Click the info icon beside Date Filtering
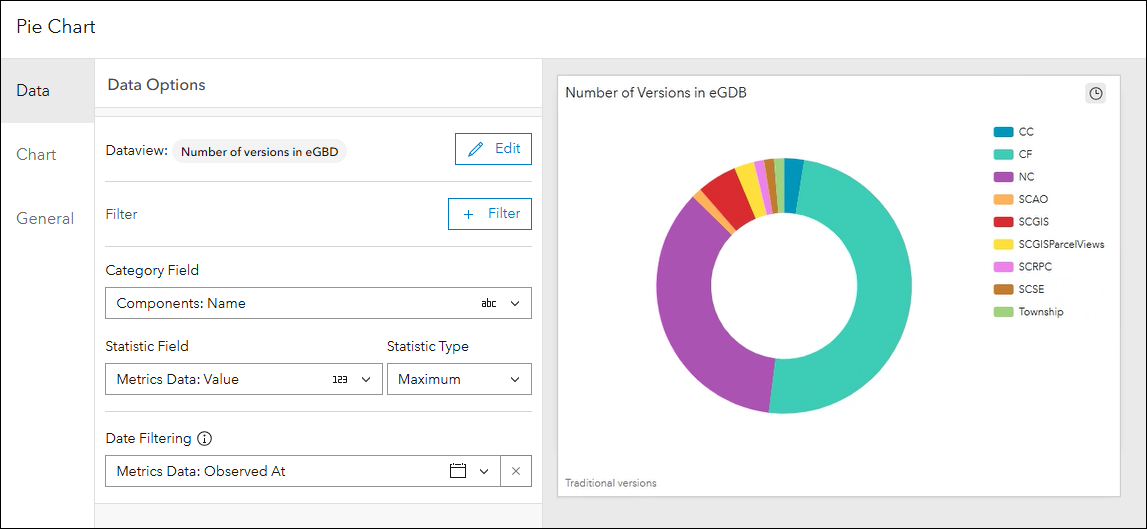The image size is (1147, 529). point(205,438)
